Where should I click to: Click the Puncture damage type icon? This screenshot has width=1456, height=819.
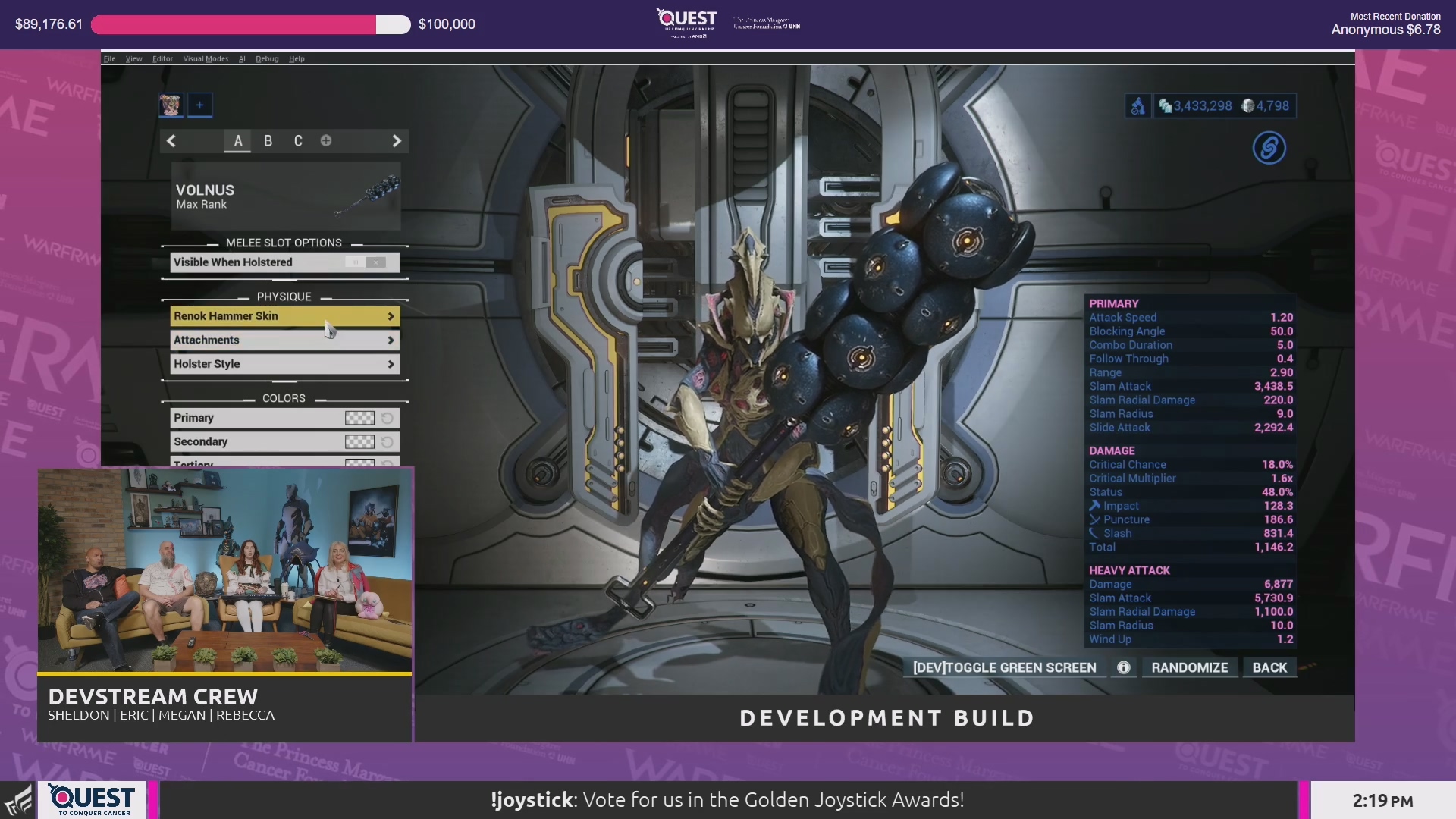coord(1095,519)
